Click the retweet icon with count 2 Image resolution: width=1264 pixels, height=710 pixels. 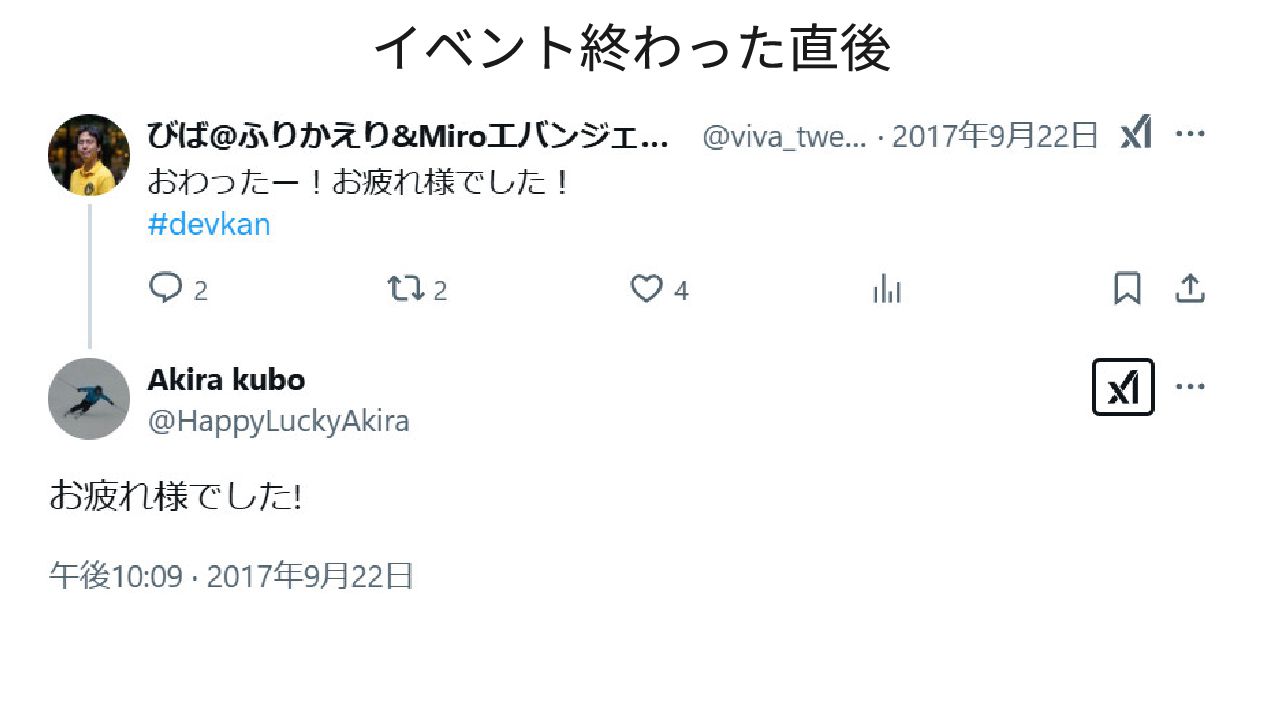[405, 289]
